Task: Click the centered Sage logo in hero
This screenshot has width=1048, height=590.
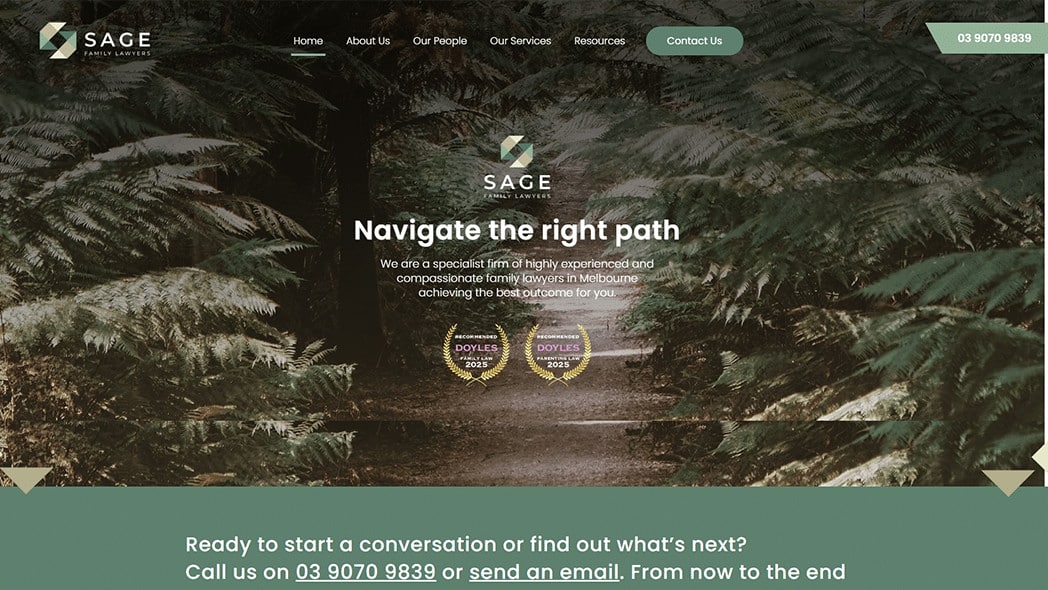Action: pos(517,167)
